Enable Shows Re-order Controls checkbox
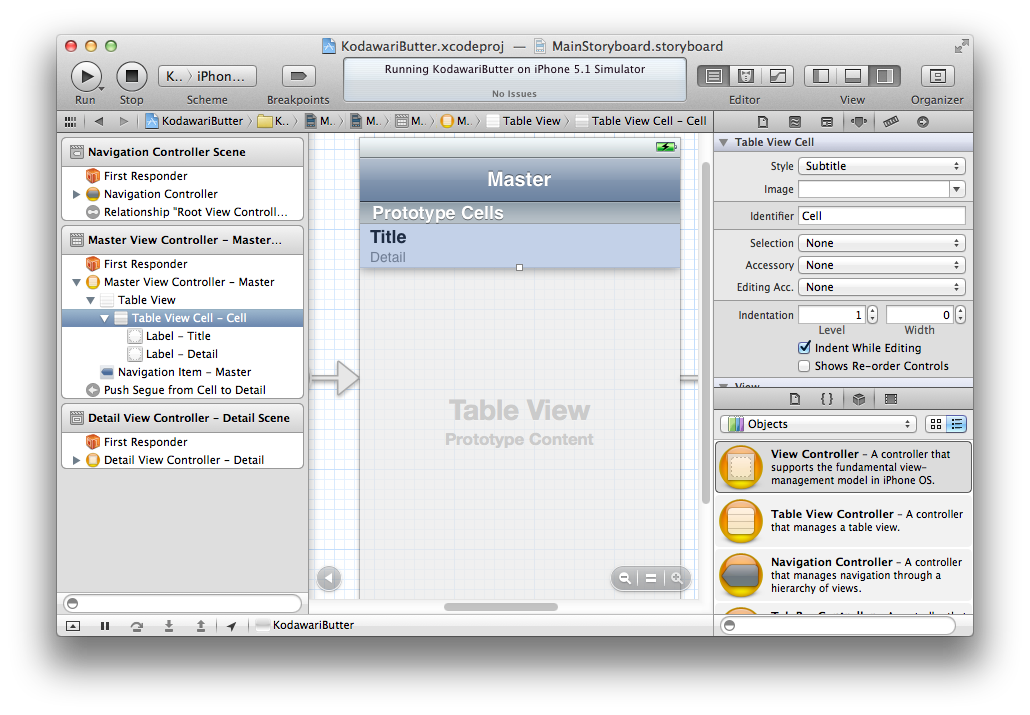 (x=804, y=366)
